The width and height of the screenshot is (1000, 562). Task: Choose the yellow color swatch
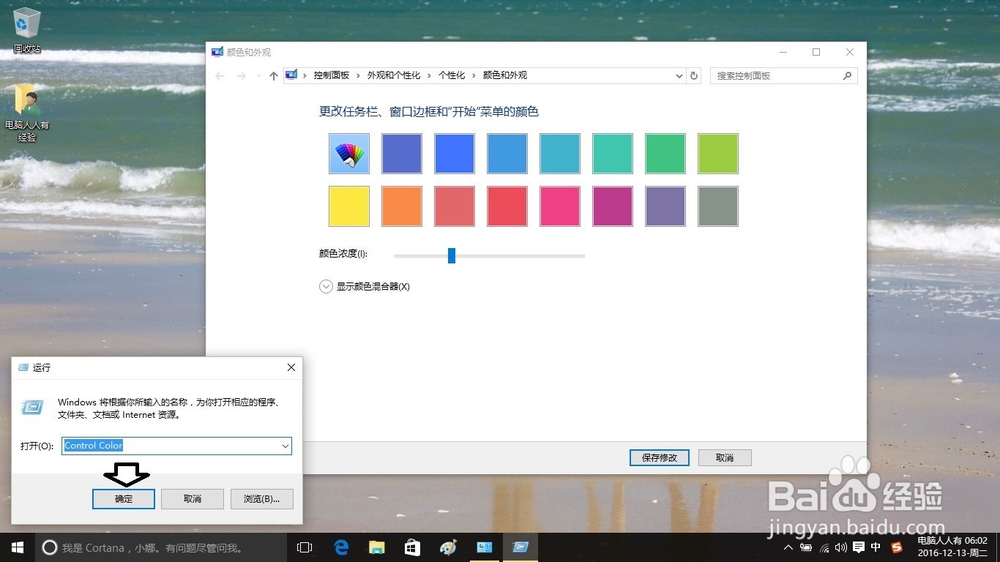[349, 206]
